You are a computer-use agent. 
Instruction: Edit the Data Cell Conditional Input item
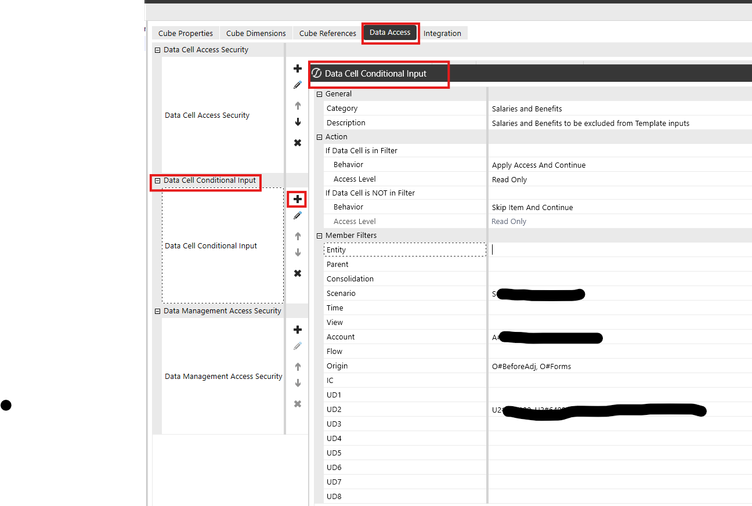click(297, 216)
